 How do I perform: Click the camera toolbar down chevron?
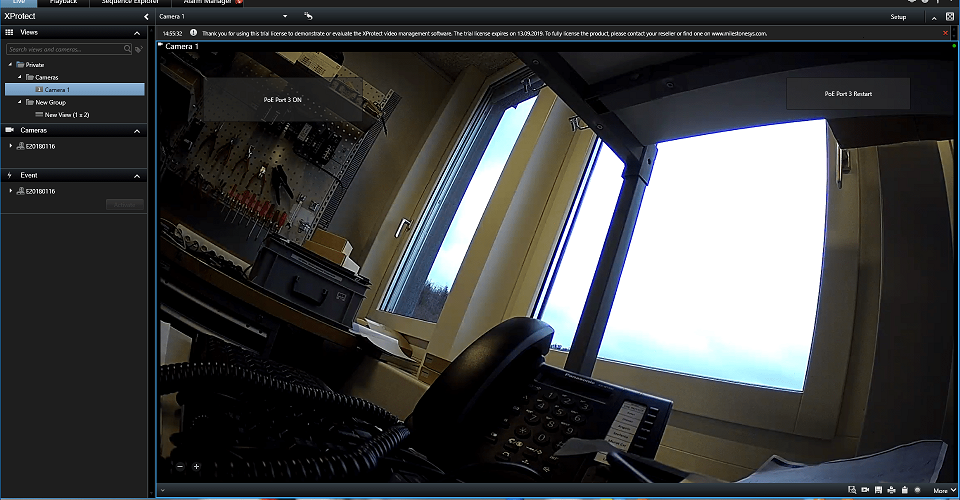click(x=162, y=490)
